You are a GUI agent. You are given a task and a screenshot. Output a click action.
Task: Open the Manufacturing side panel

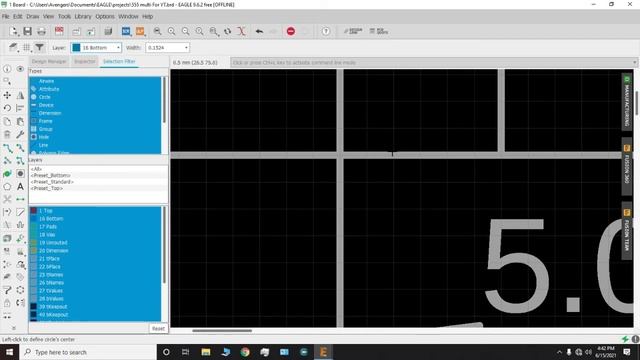pos(627,102)
